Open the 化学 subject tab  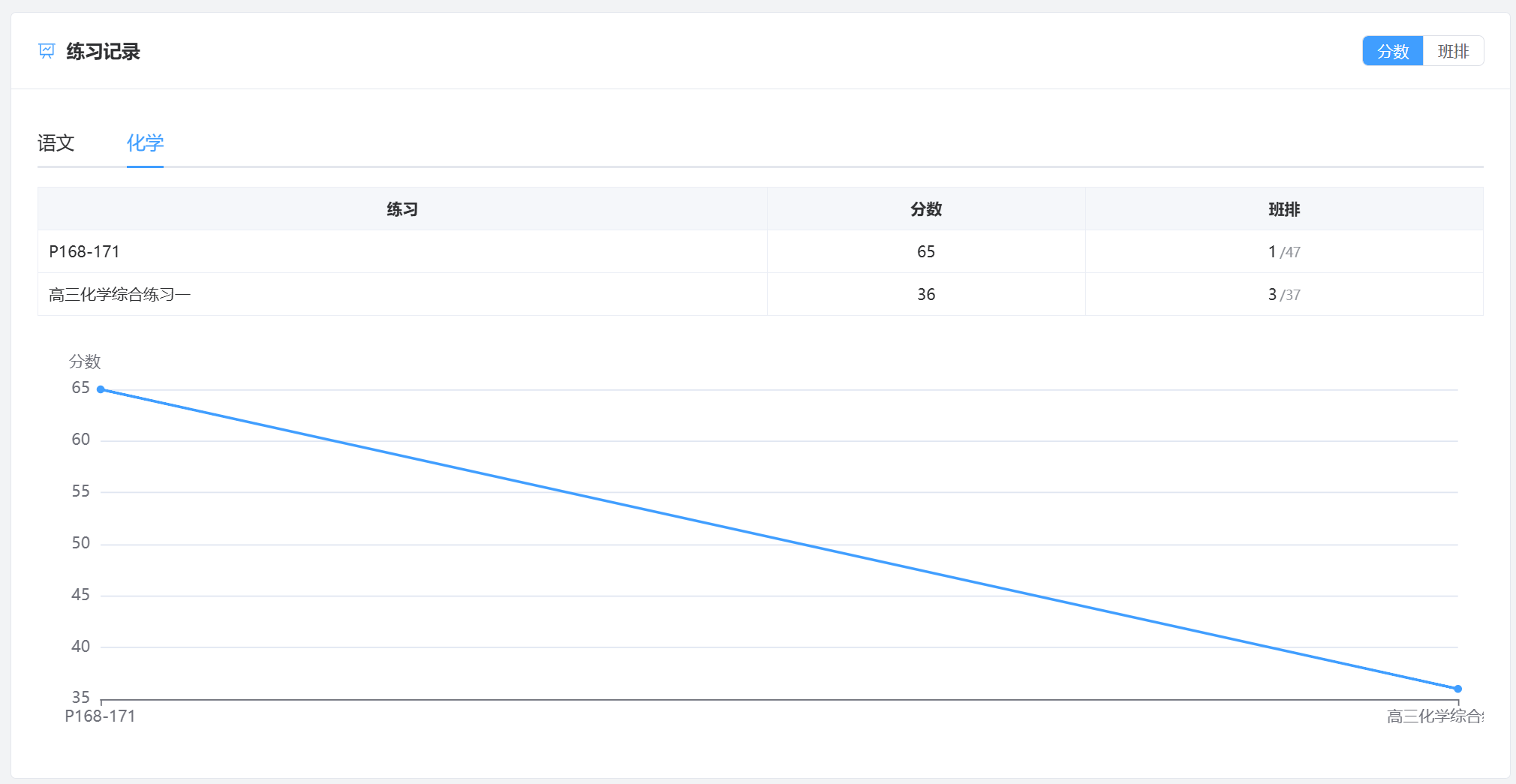pos(145,143)
